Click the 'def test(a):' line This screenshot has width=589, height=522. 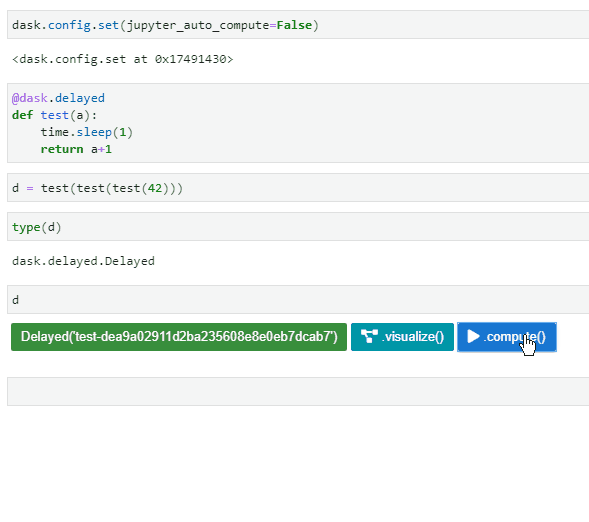(x=54, y=115)
